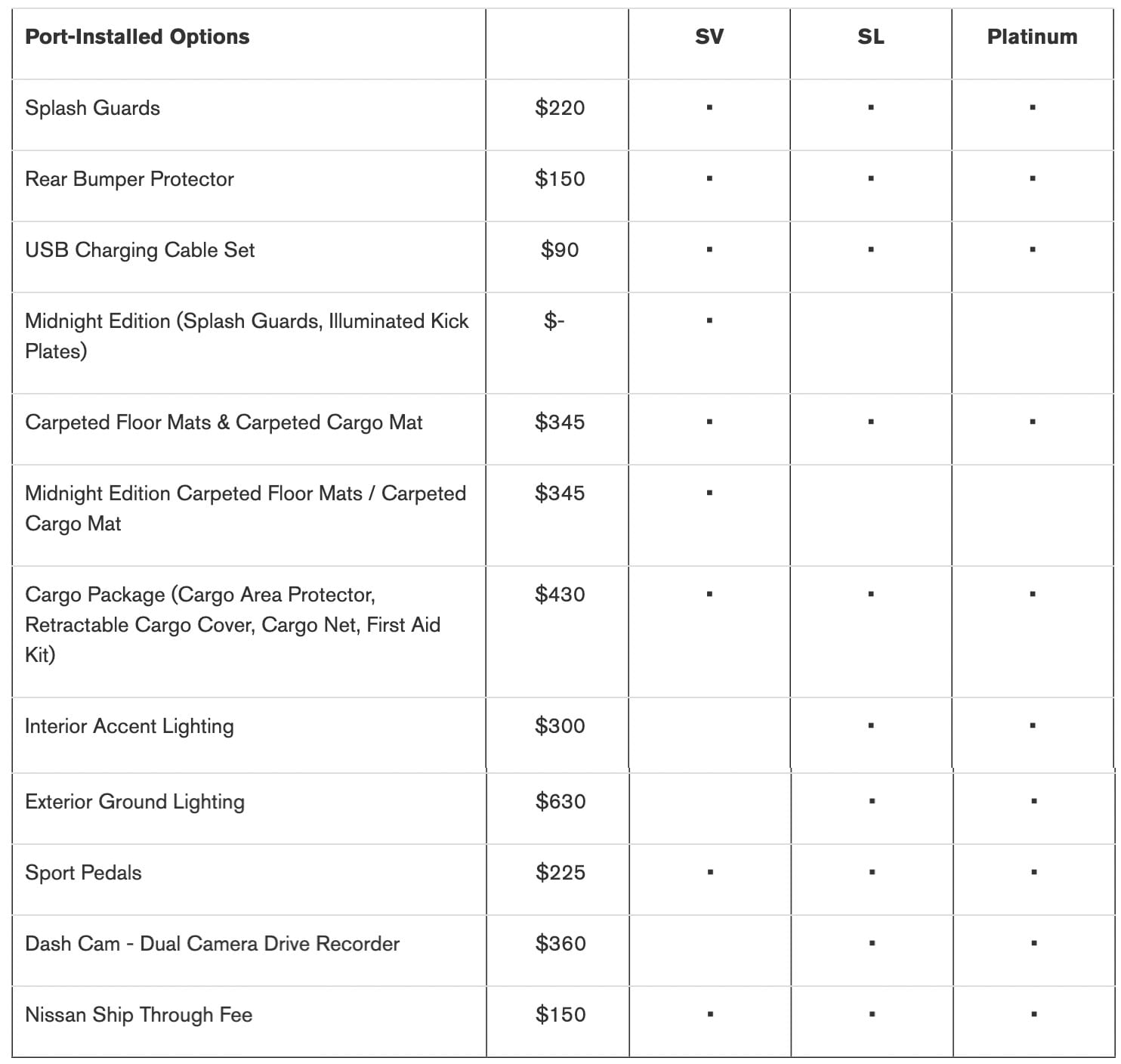Click the SV dot for Midnight Edition kick plates

pyautogui.click(x=709, y=320)
